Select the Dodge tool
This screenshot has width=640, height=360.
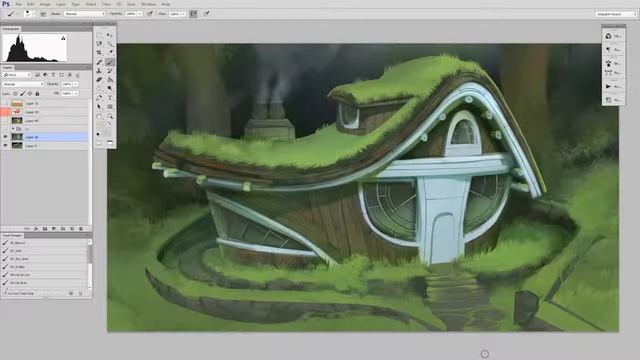pyautogui.click(x=110, y=89)
